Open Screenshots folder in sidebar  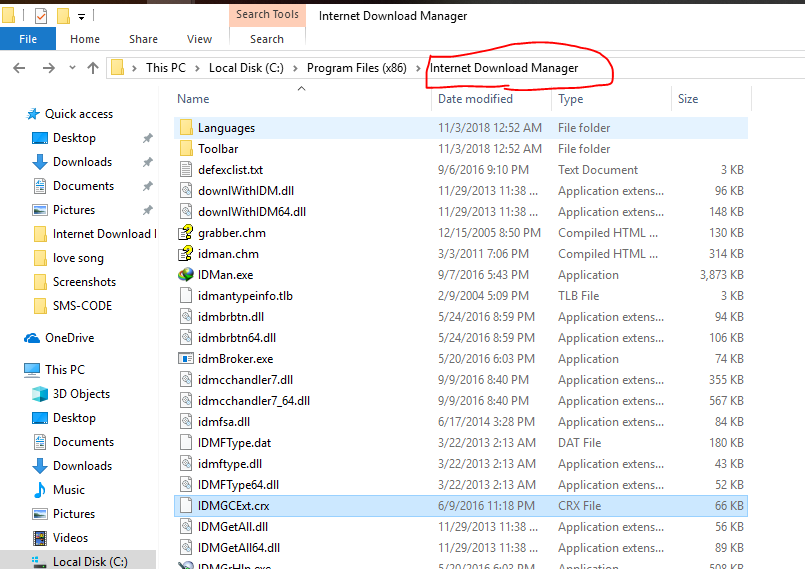point(84,282)
